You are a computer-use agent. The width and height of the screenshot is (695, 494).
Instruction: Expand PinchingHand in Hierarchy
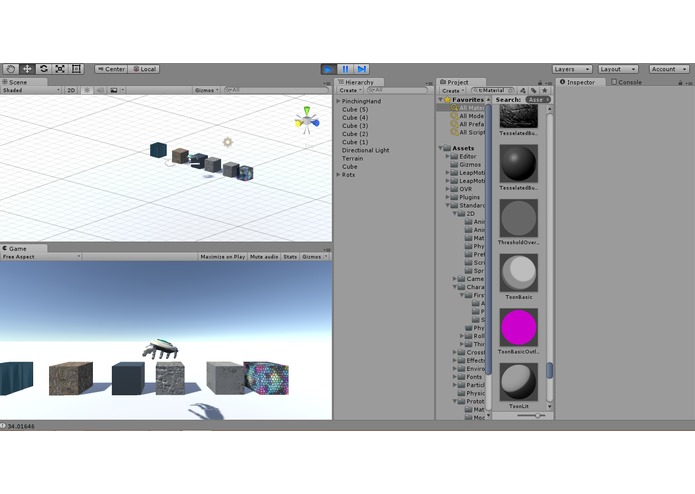point(339,101)
